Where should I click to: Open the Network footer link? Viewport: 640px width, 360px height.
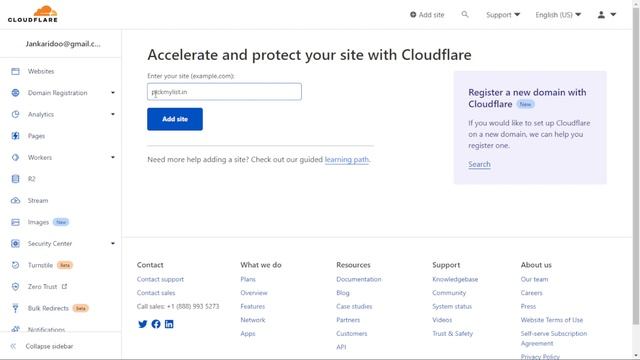point(253,320)
